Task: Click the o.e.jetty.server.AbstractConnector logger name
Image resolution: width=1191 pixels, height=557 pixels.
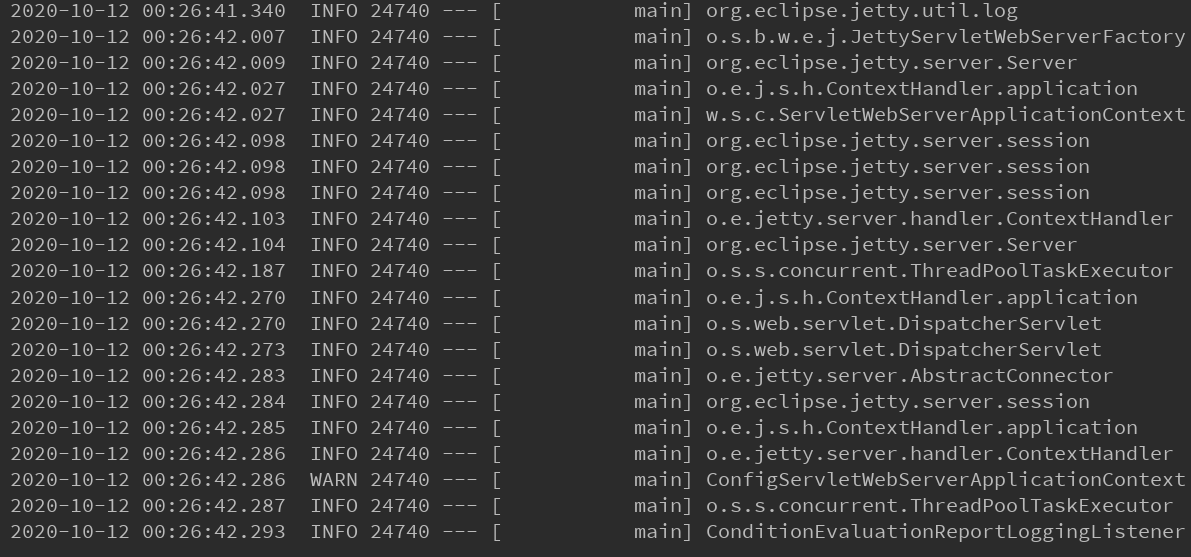Action: click(909, 375)
